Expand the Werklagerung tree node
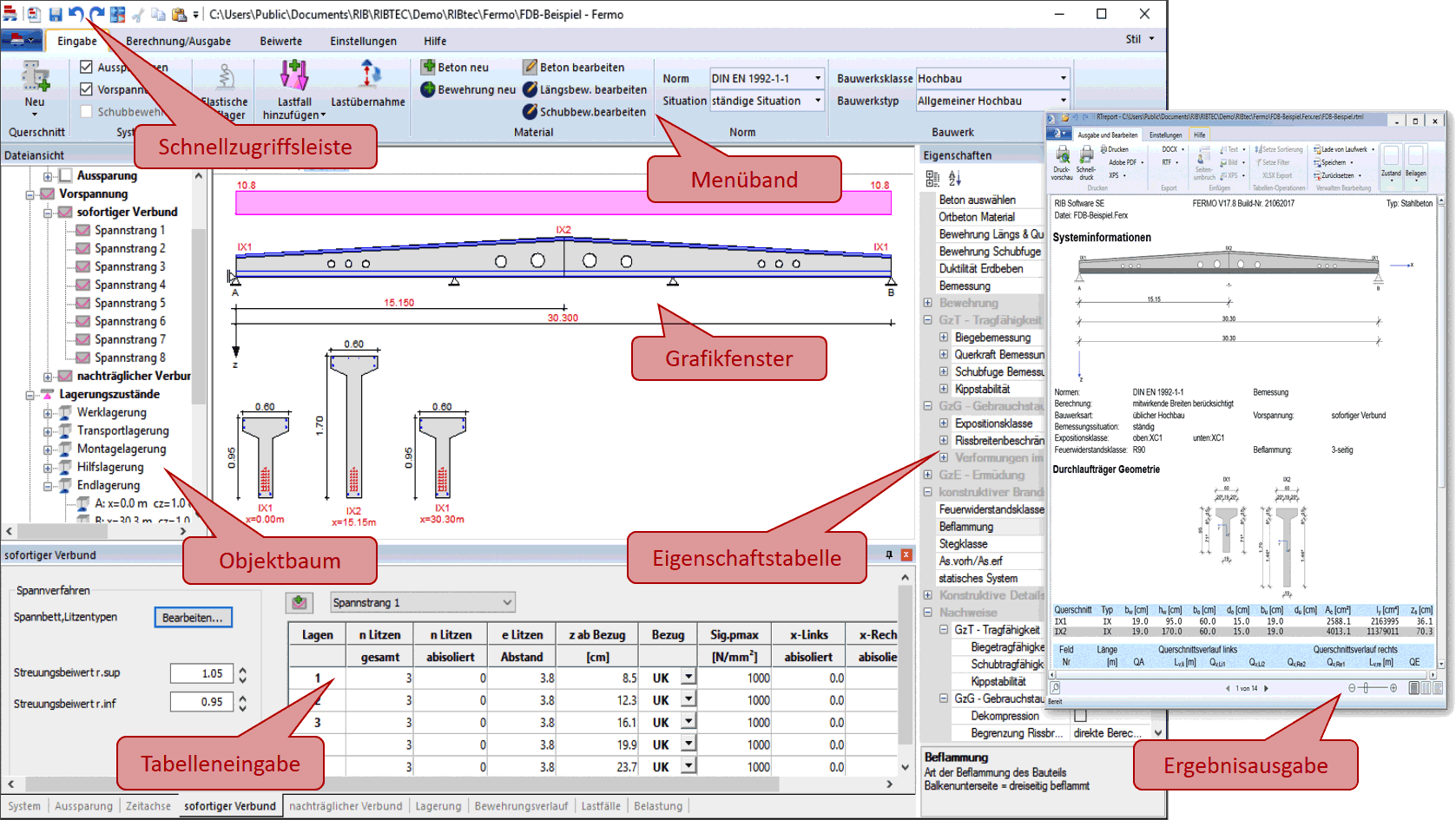Screen dimensions: 1456x820 pyautogui.click(x=49, y=413)
